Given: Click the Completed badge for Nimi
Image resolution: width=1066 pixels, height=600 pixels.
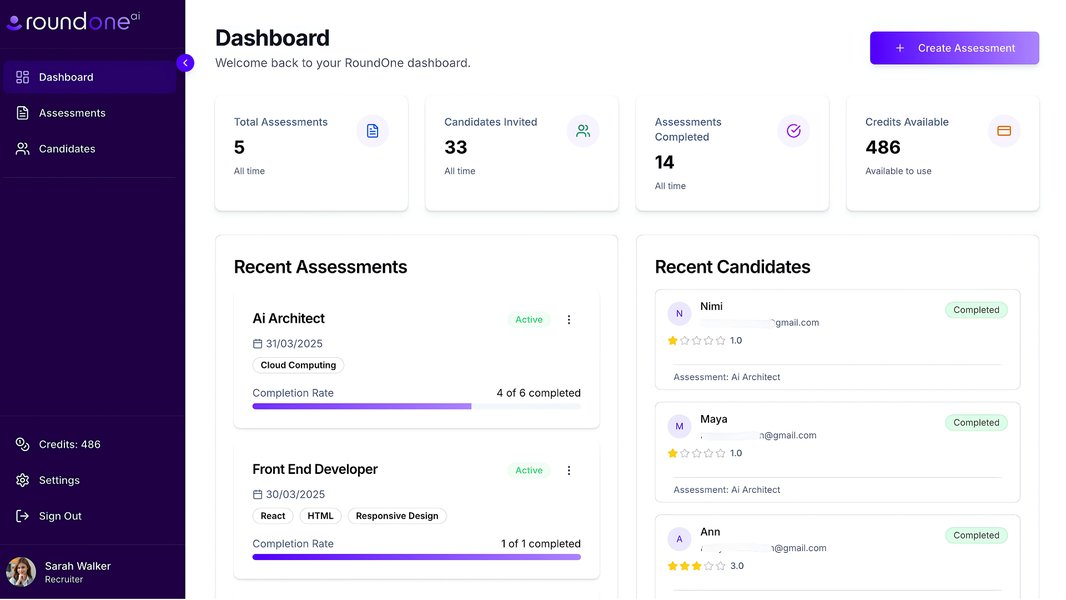Looking at the screenshot, I should point(976,310).
